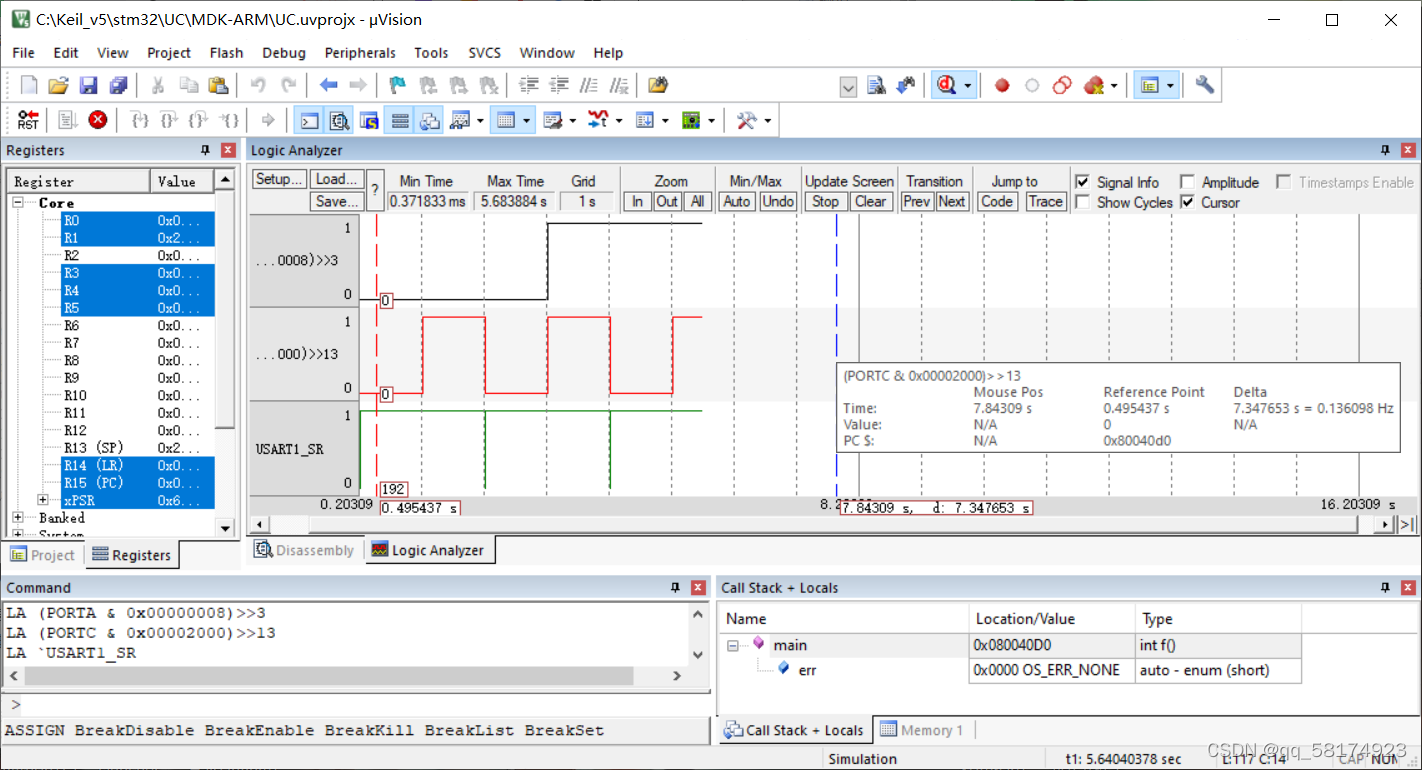1422x770 pixels.
Task: Enable the Show Cycles checkbox
Action: coord(1082,202)
